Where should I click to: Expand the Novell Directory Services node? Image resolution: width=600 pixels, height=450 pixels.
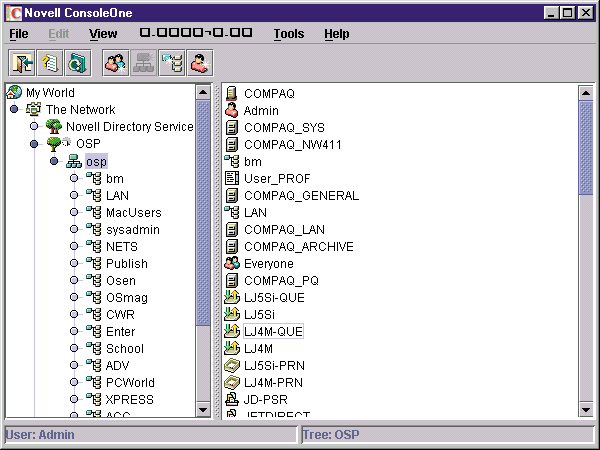34,127
